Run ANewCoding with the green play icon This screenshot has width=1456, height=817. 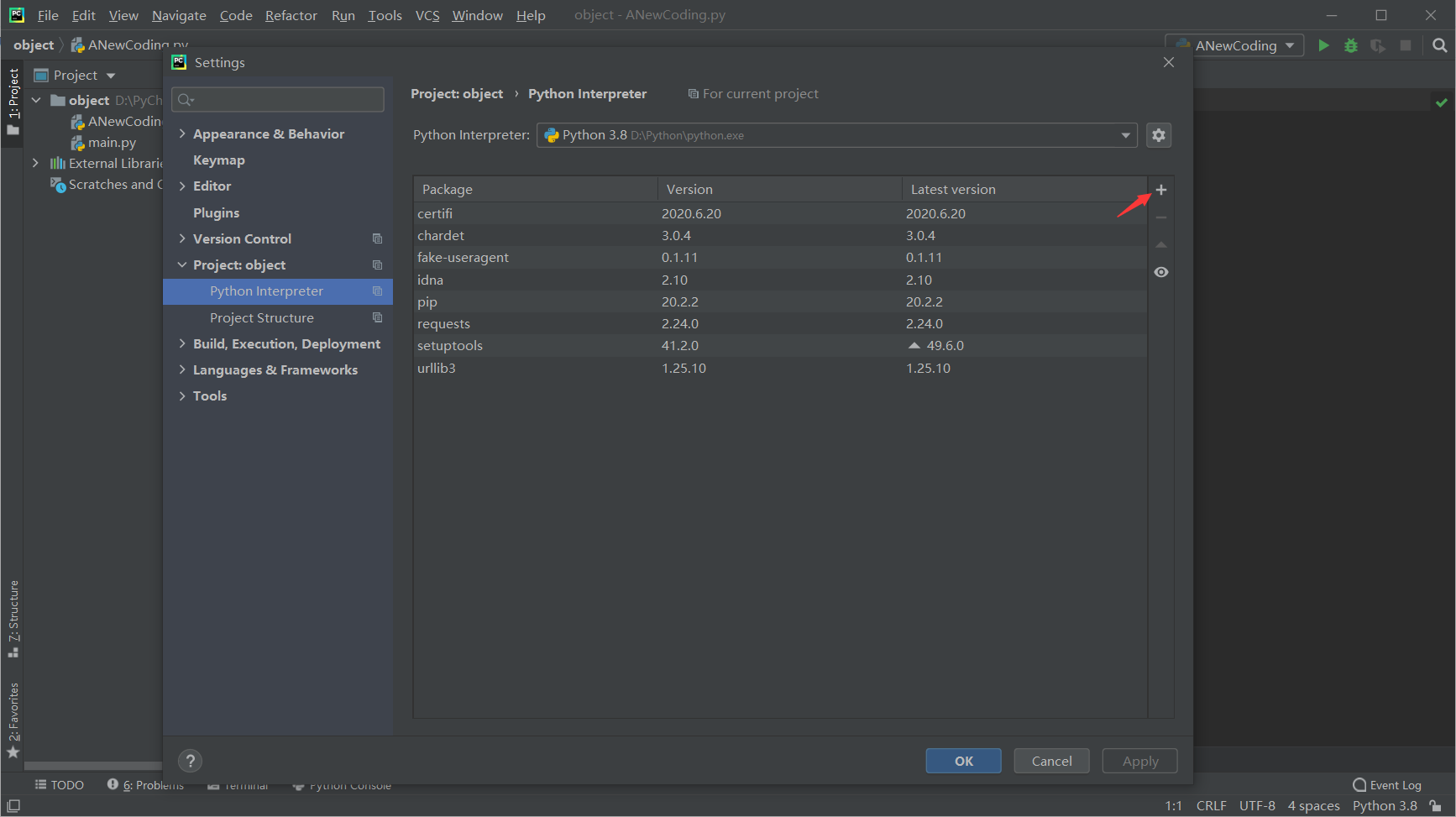[x=1323, y=45]
